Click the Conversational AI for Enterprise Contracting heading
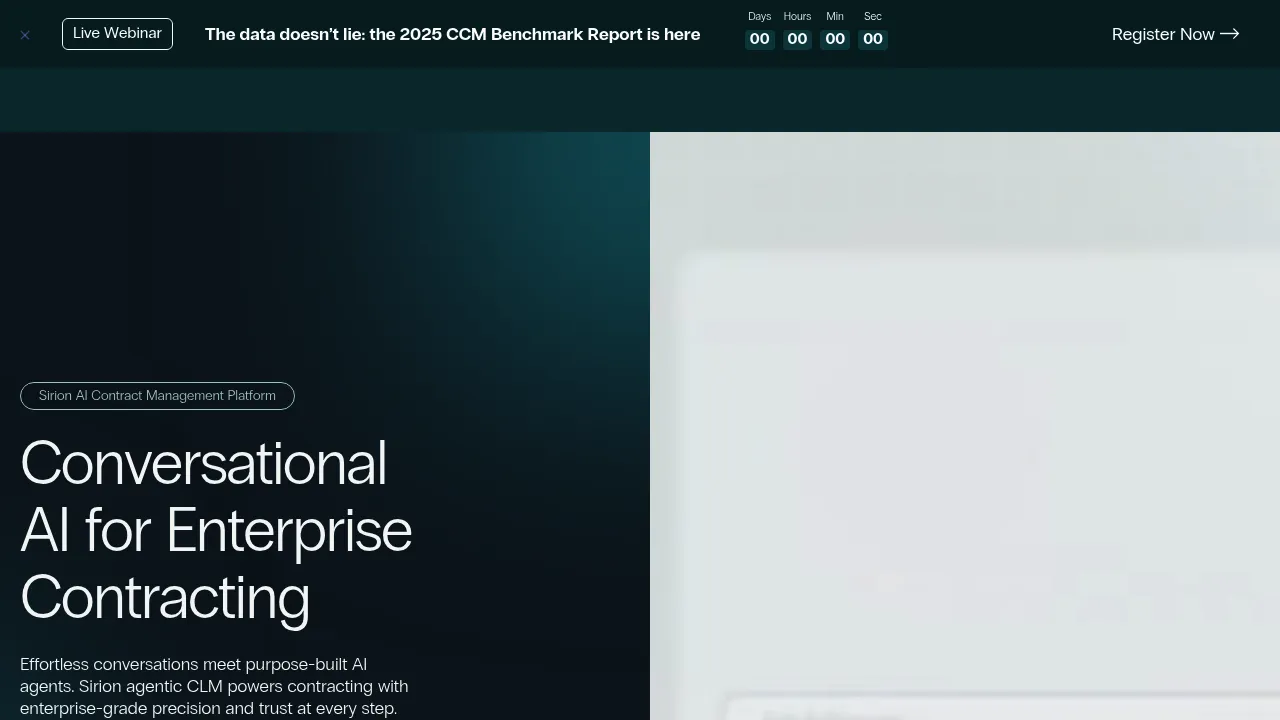 click(216, 530)
